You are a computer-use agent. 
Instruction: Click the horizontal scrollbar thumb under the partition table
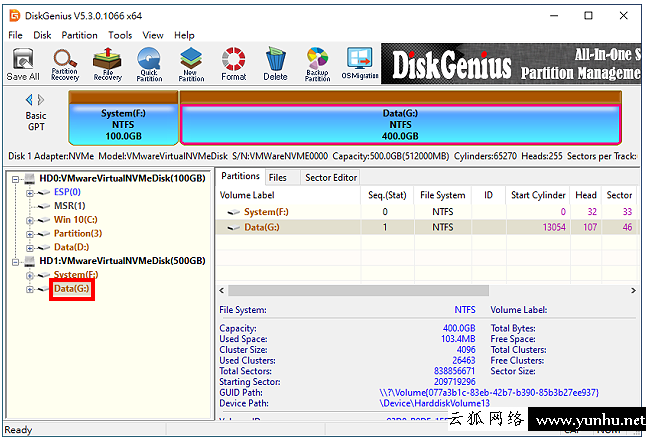pos(358,291)
